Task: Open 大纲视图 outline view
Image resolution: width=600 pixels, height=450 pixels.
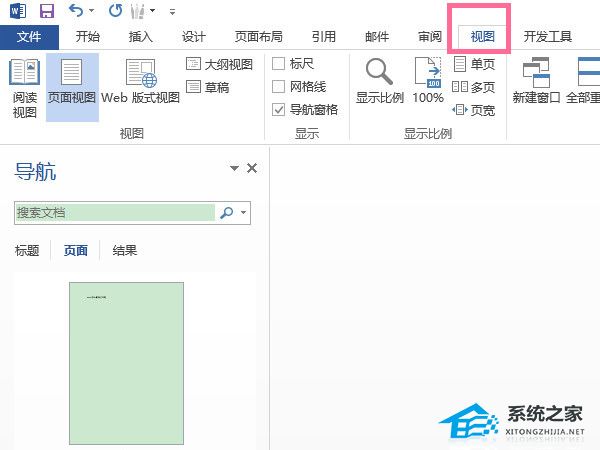Action: (219, 64)
